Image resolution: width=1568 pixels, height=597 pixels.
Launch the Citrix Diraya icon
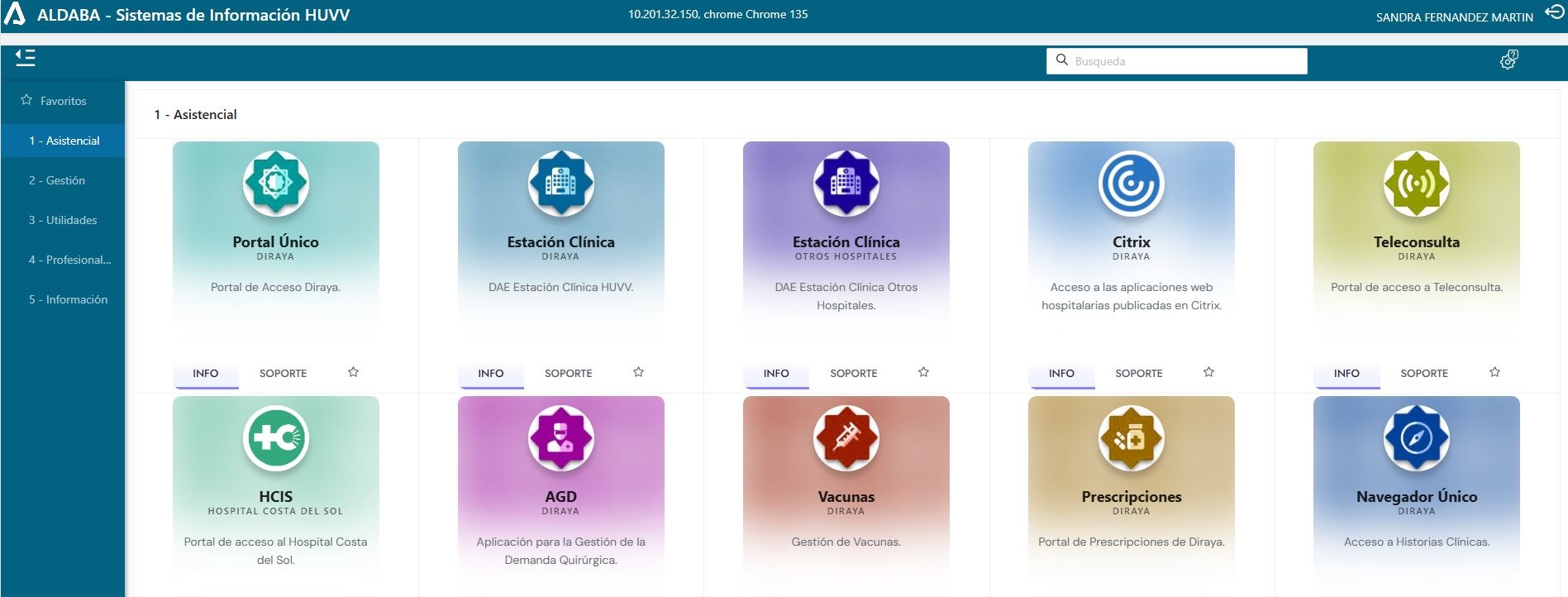(x=1132, y=183)
